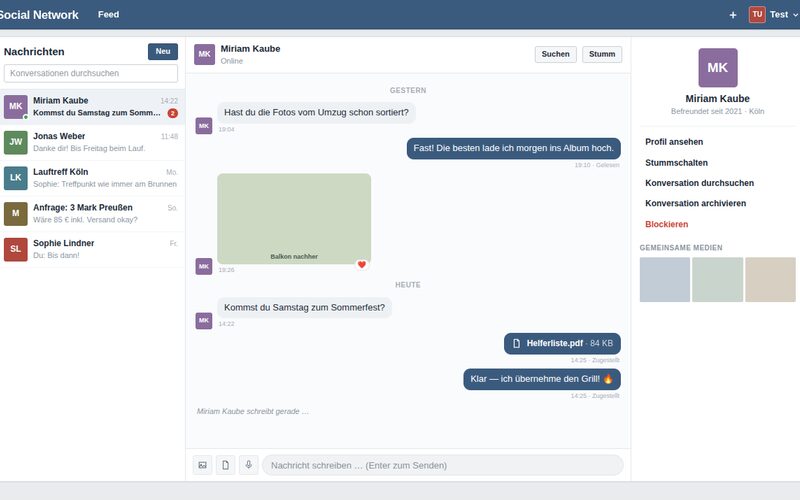Click the red Blockieren link
Viewport: 800px width, 500px height.
[x=666, y=224]
